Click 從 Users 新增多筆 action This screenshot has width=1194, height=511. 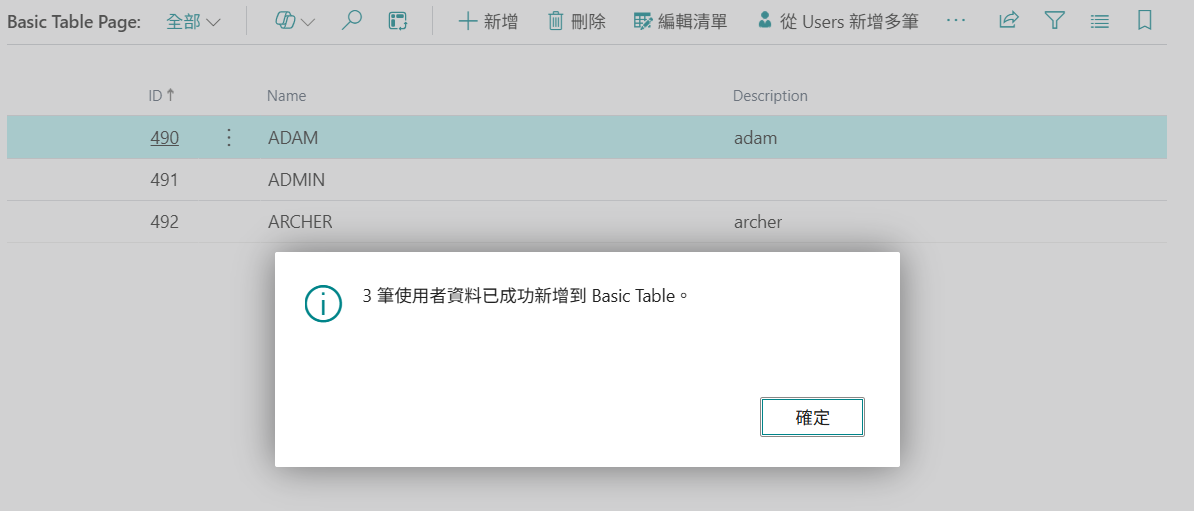(838, 21)
